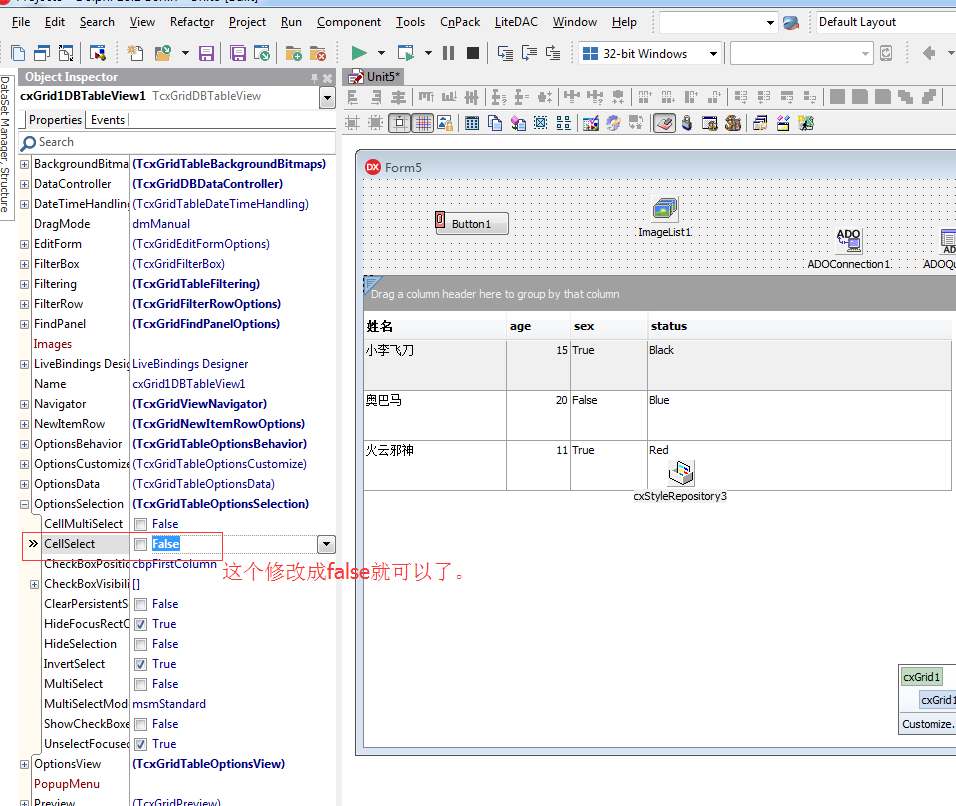Screen dimensions: 956x806
Task: Click the Save All double-floppy icon
Action: tap(238, 53)
